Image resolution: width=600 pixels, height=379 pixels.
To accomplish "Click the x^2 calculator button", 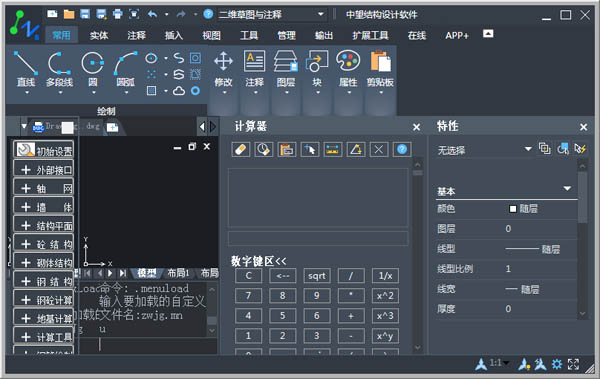I will tap(385, 296).
